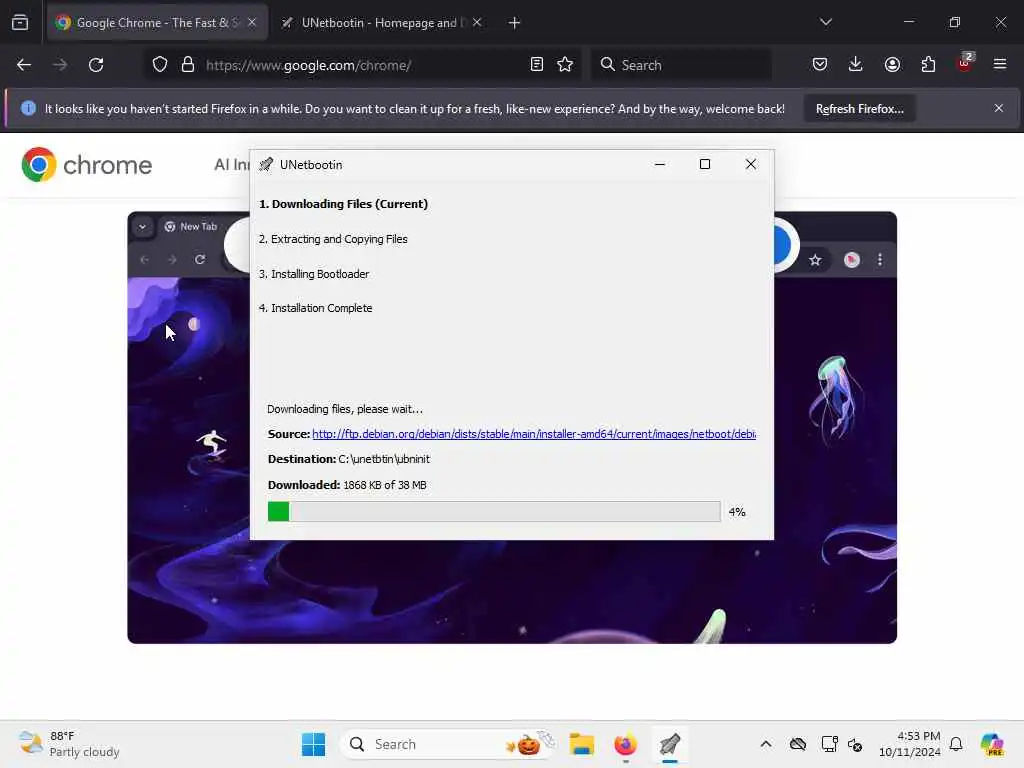Open Firefox View icon at tab strip start
The image size is (1024, 768).
click(x=20, y=23)
